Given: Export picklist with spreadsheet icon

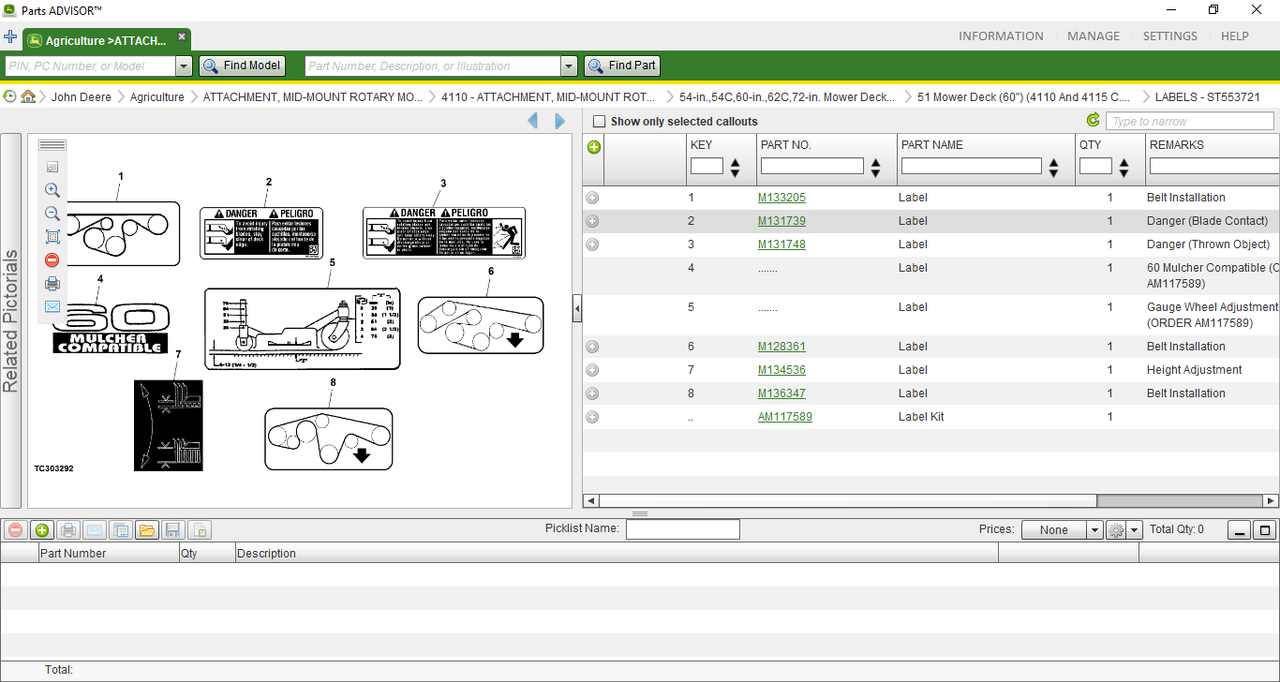Looking at the screenshot, I should [x=198, y=530].
